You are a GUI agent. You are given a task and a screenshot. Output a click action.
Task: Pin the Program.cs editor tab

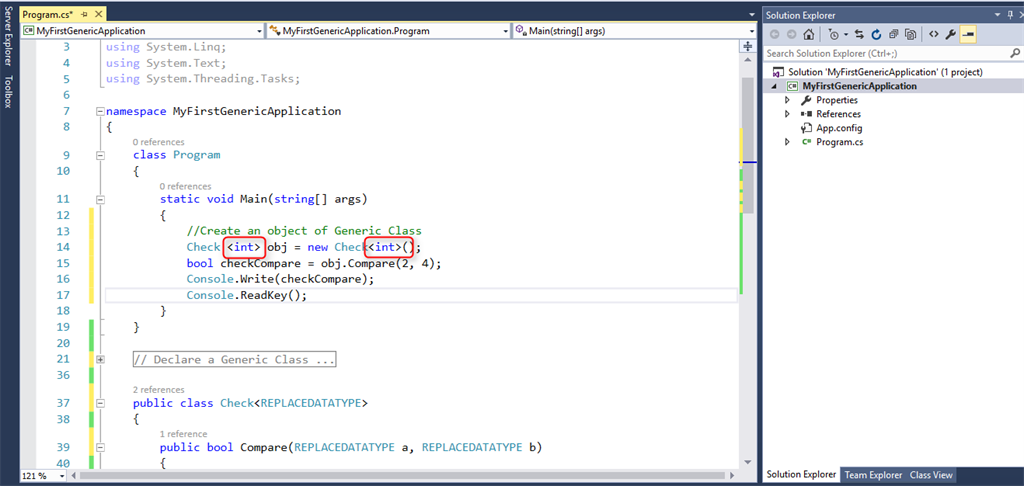point(86,14)
